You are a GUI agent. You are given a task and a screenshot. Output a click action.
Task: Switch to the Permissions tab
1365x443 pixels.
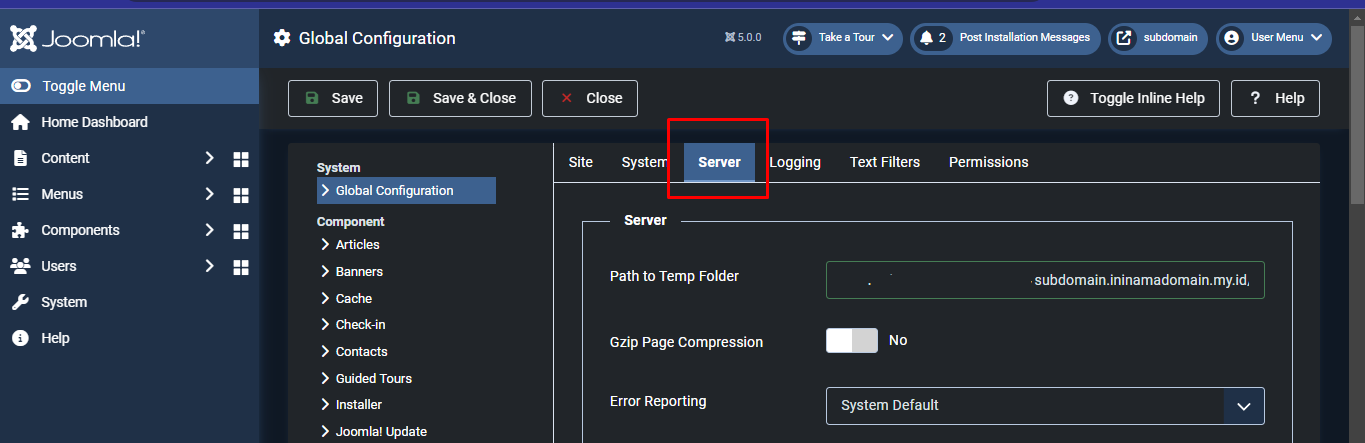tap(988, 162)
